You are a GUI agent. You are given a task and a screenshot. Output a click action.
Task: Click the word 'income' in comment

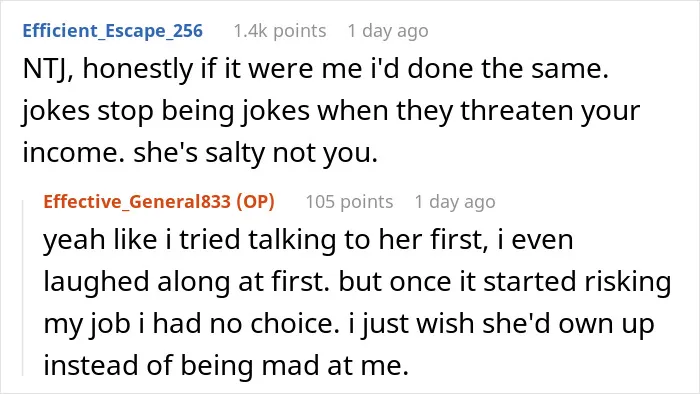tap(74, 153)
